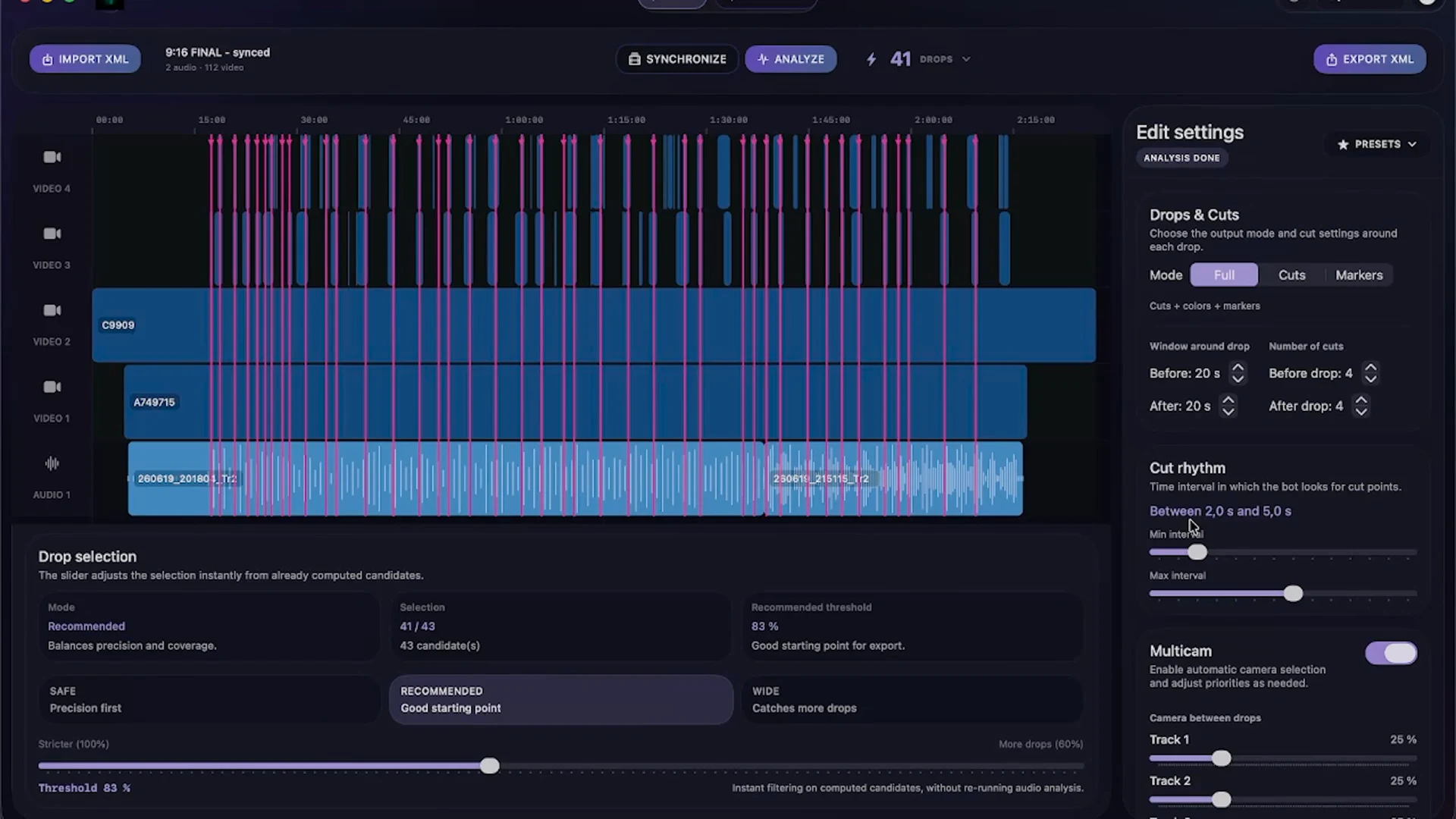Click the Threshold slider handle
Screen dimensions: 1456x819
[490, 766]
